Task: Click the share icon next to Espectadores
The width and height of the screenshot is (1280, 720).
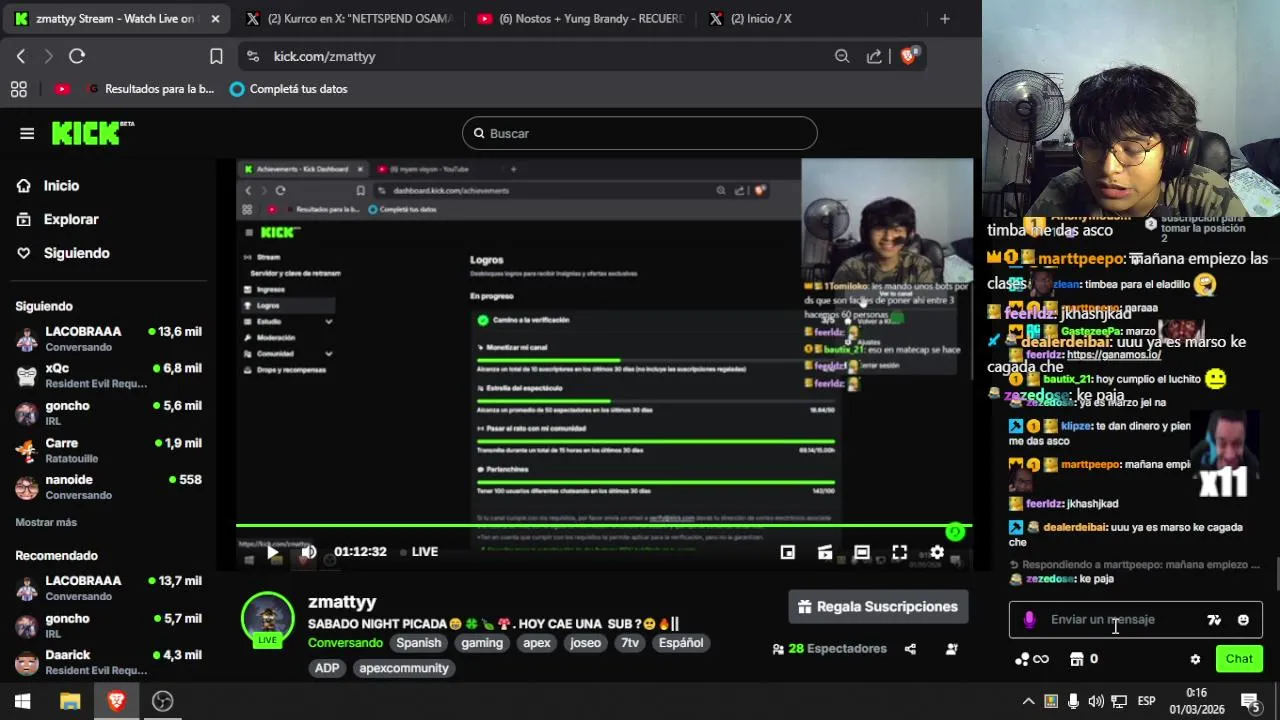Action: 910,649
